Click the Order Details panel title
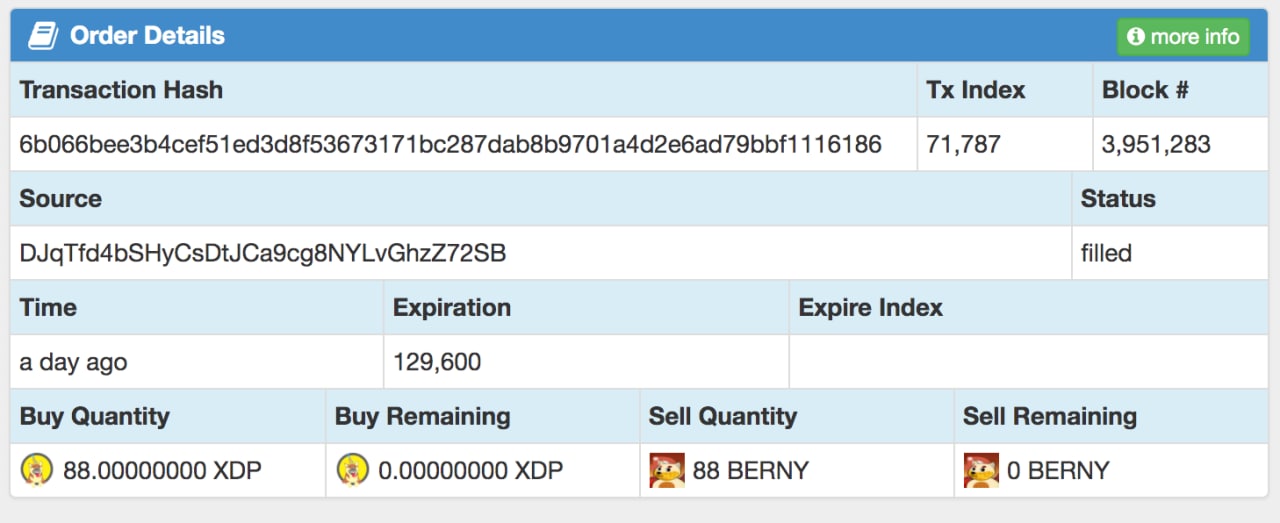 pos(147,36)
